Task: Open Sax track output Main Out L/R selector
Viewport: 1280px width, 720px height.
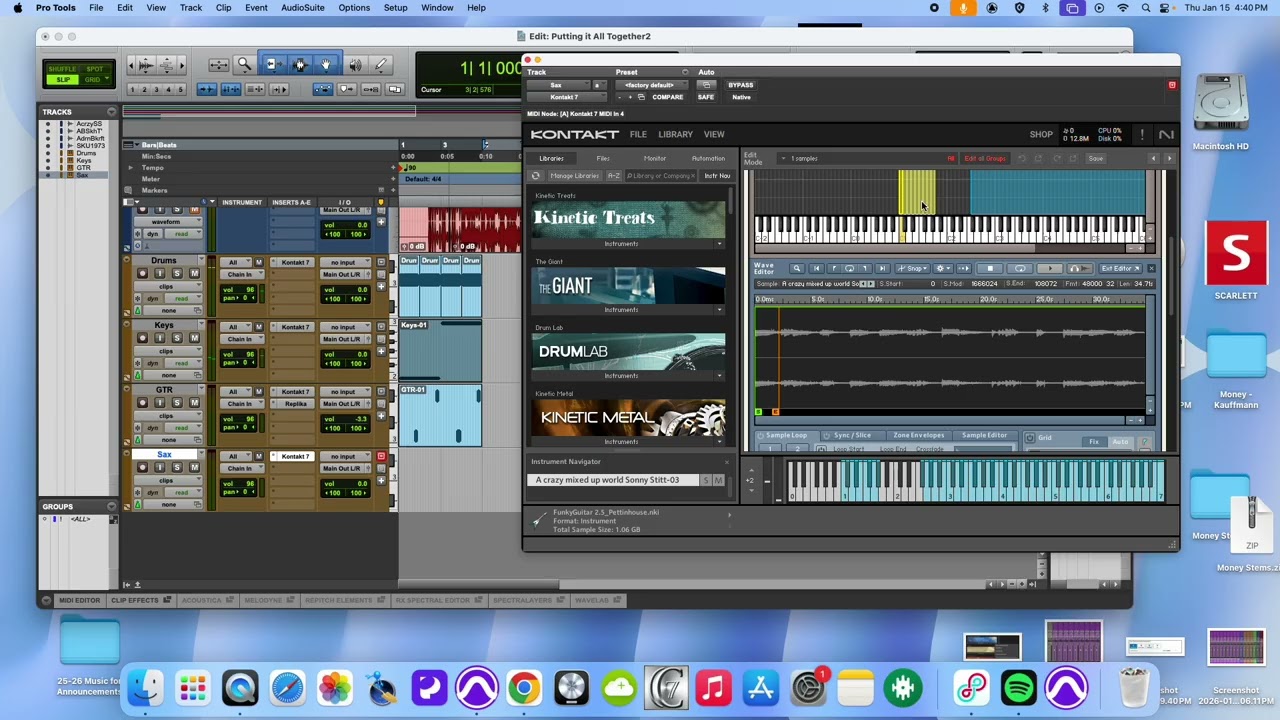Action: tap(343, 468)
